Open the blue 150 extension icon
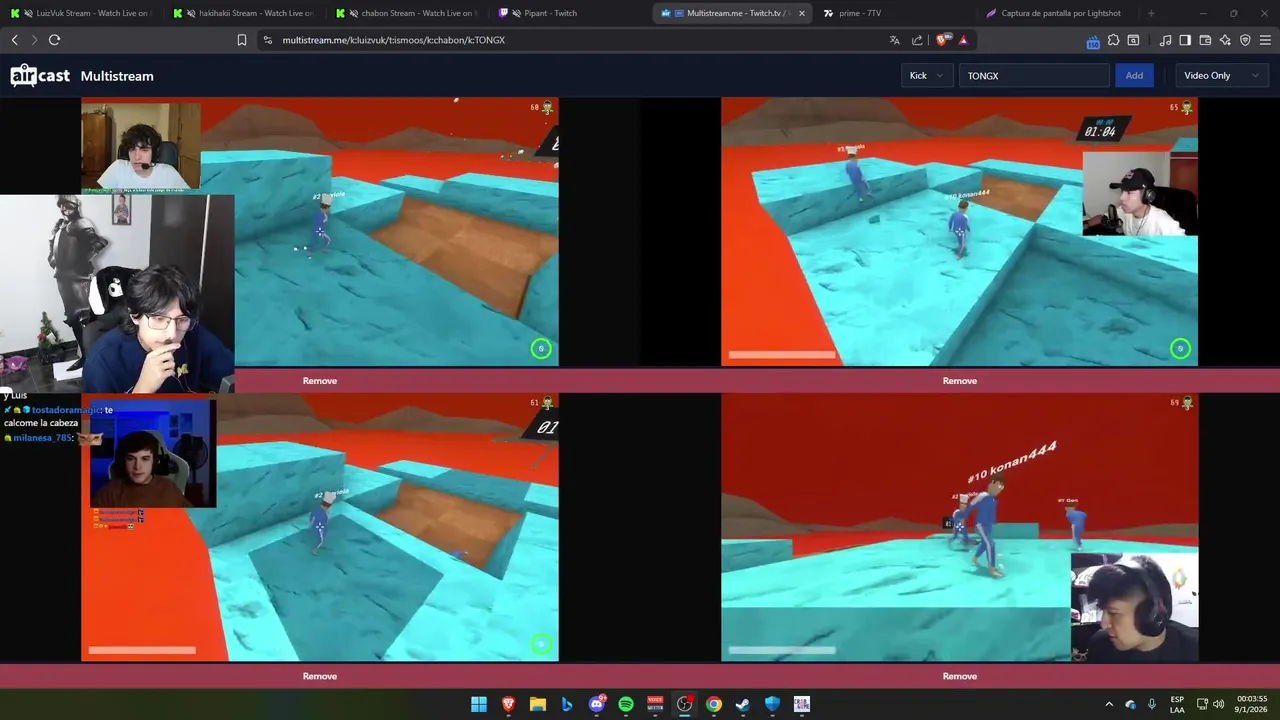 point(1093,41)
